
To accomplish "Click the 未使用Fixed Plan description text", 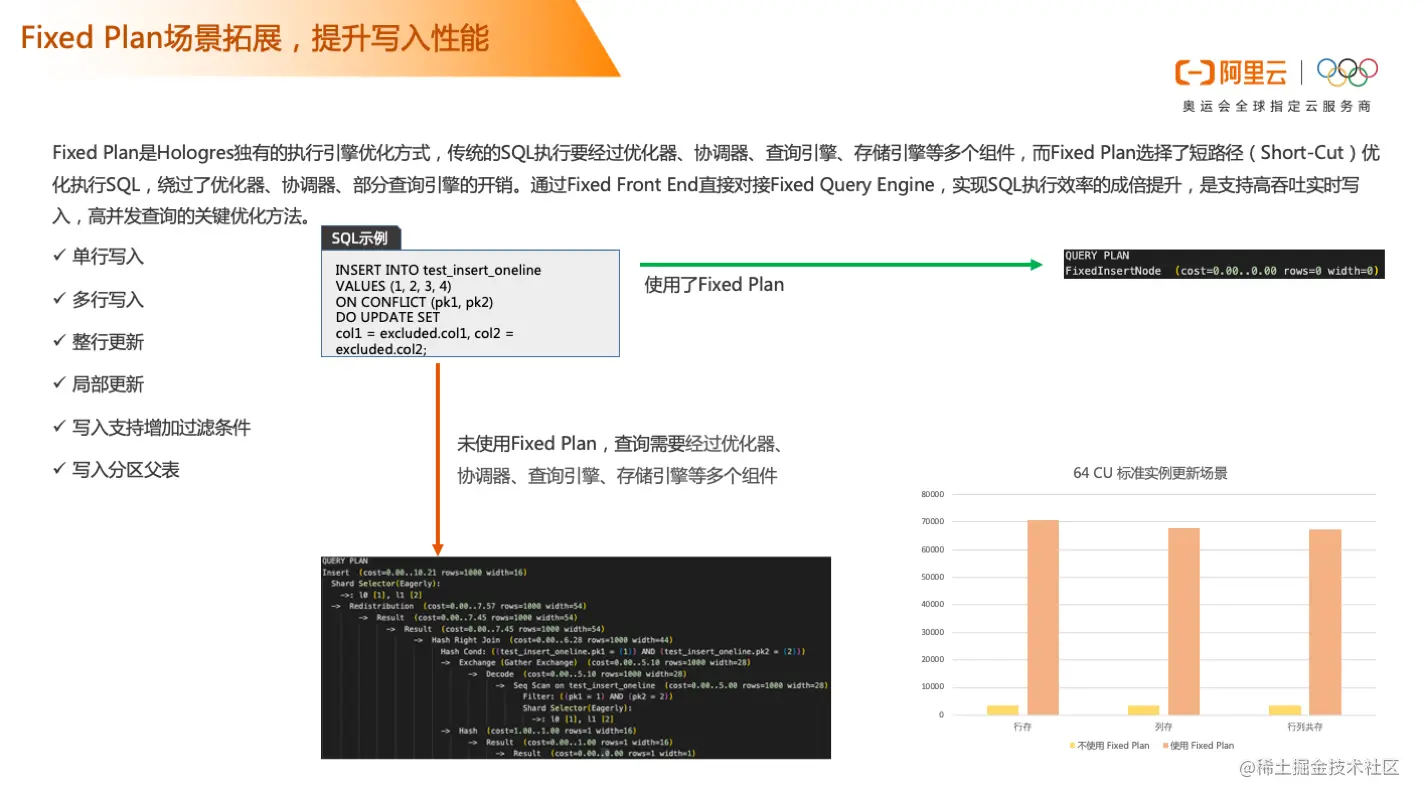I will [620, 460].
